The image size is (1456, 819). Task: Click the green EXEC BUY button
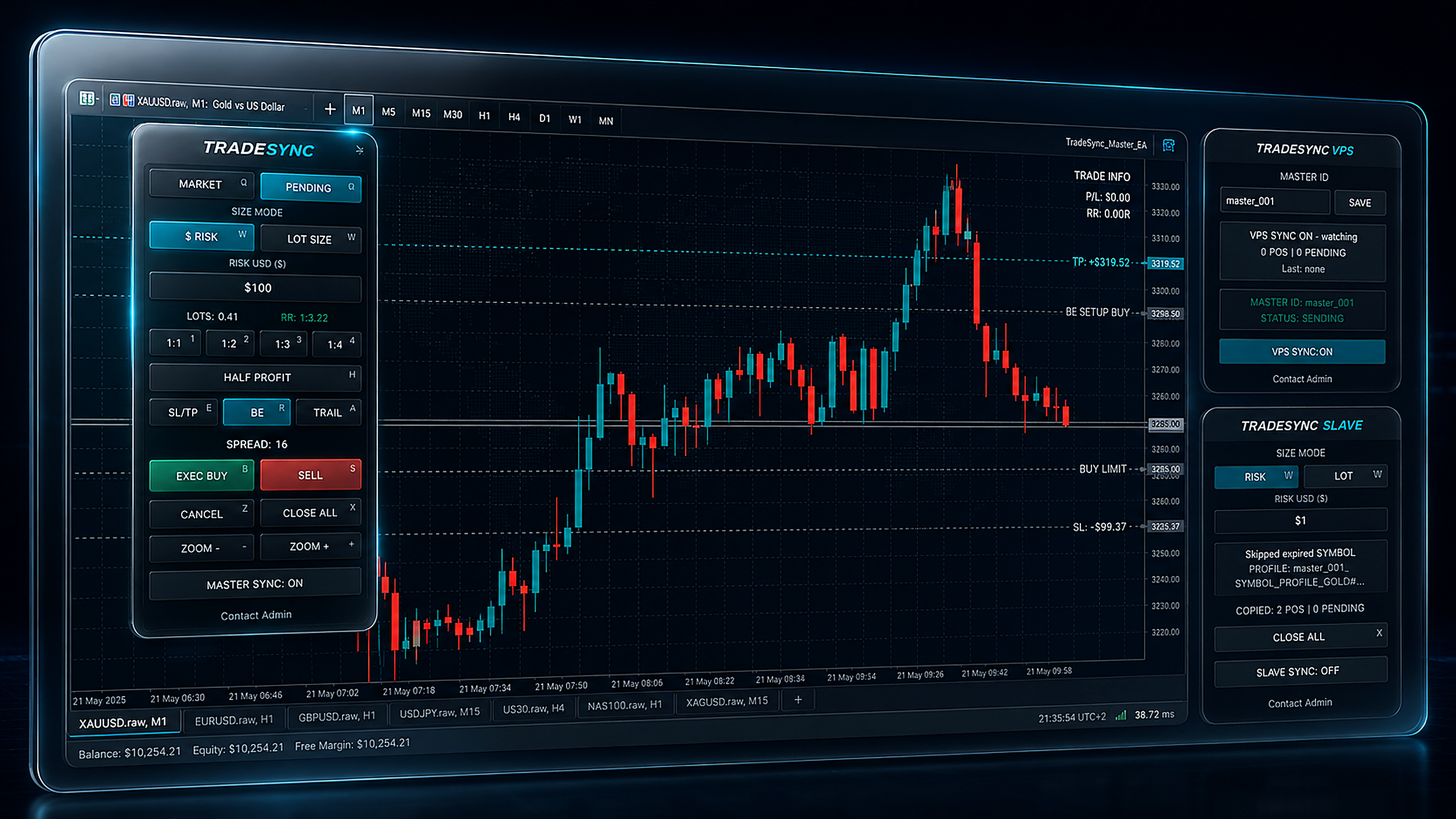click(x=202, y=475)
